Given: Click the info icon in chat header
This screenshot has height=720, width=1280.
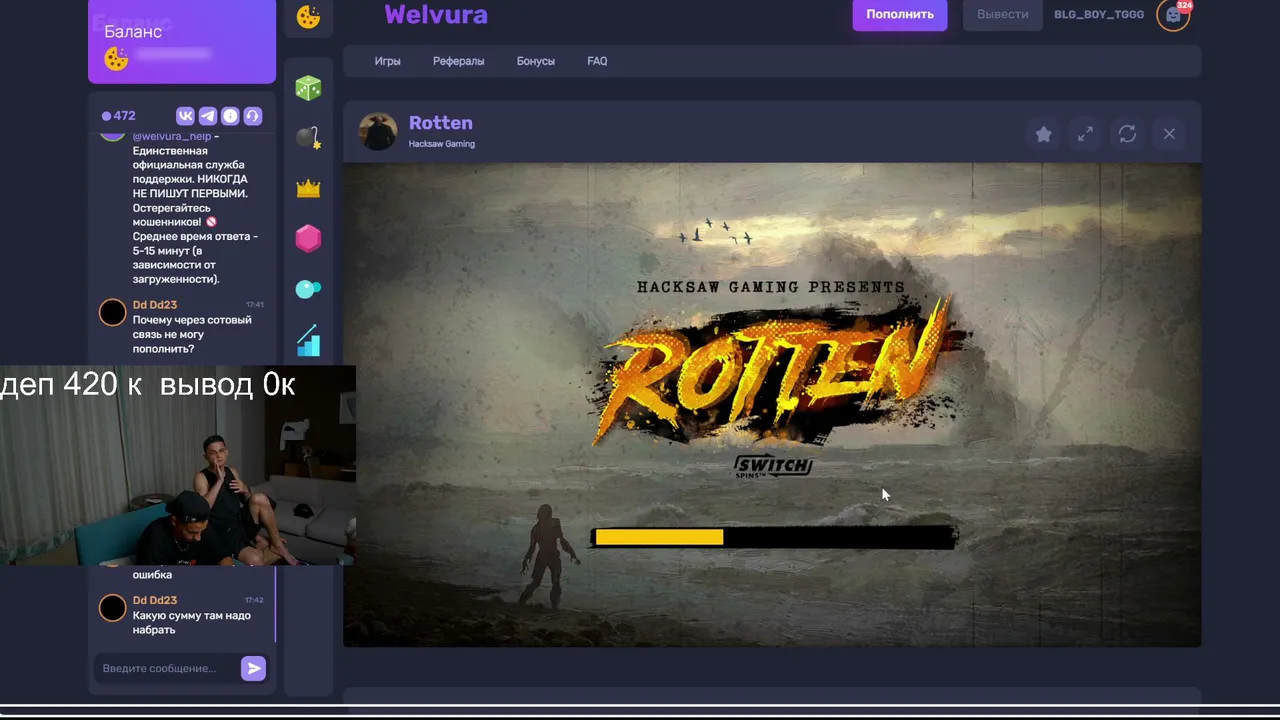Looking at the screenshot, I should (230, 116).
